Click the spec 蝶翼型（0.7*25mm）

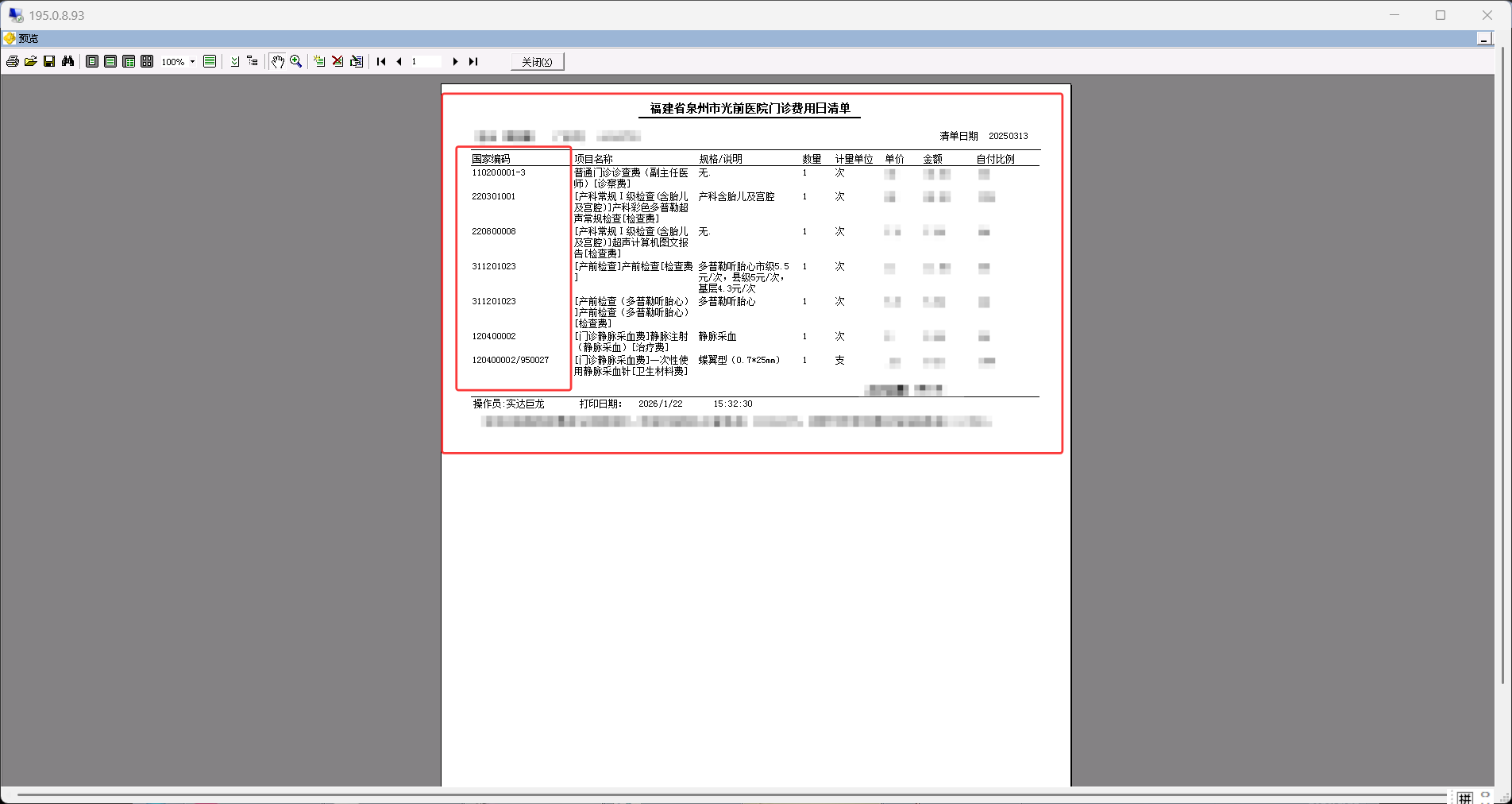click(739, 360)
